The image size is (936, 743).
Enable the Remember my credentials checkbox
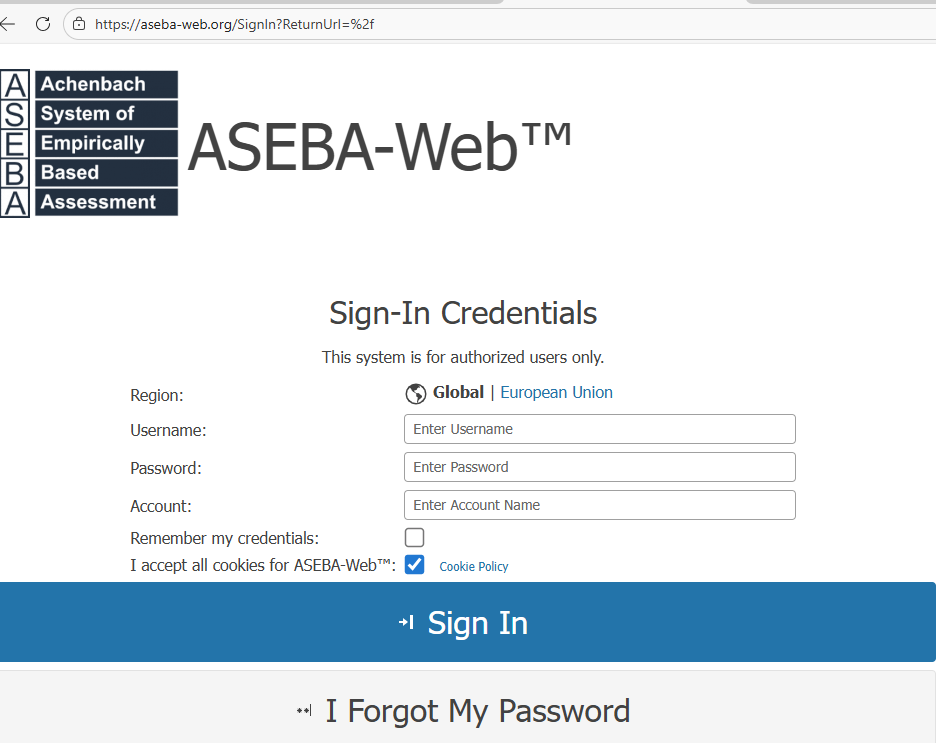point(414,538)
